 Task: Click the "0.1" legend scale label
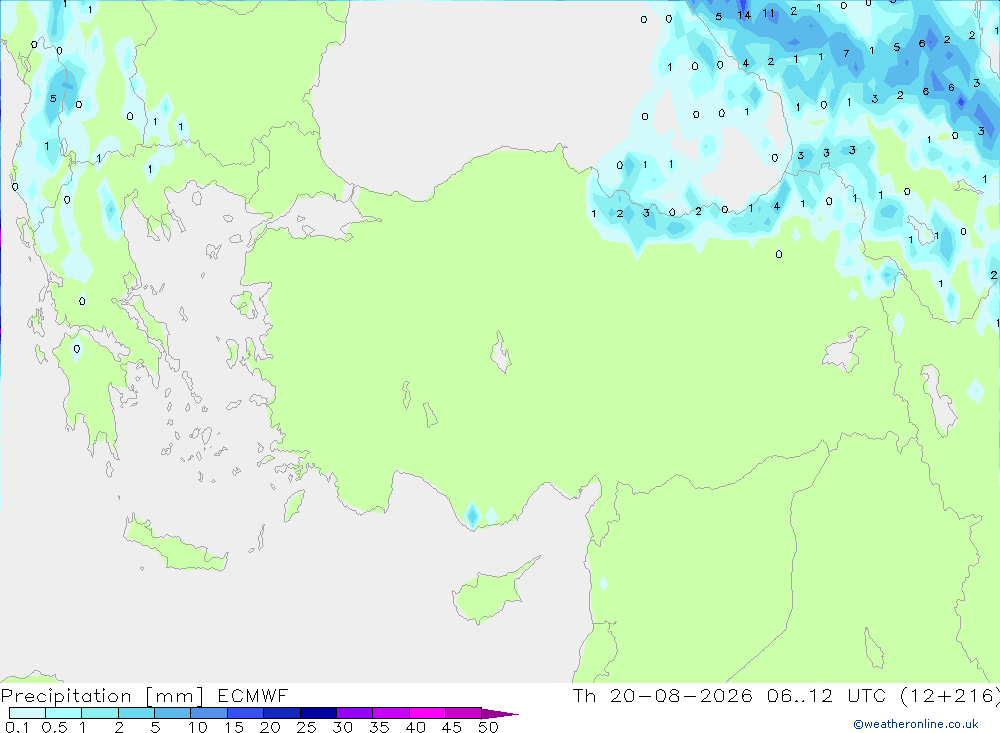(x=17, y=727)
